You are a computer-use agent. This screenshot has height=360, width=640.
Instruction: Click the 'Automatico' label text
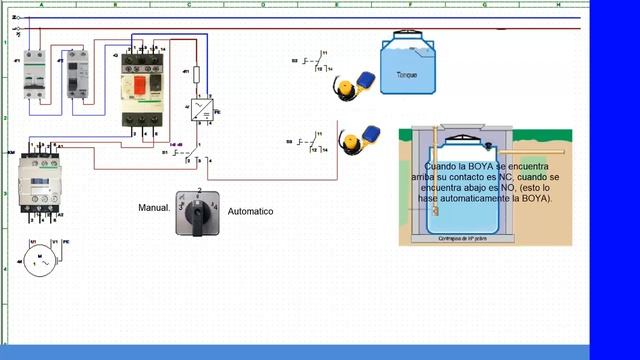tap(250, 211)
